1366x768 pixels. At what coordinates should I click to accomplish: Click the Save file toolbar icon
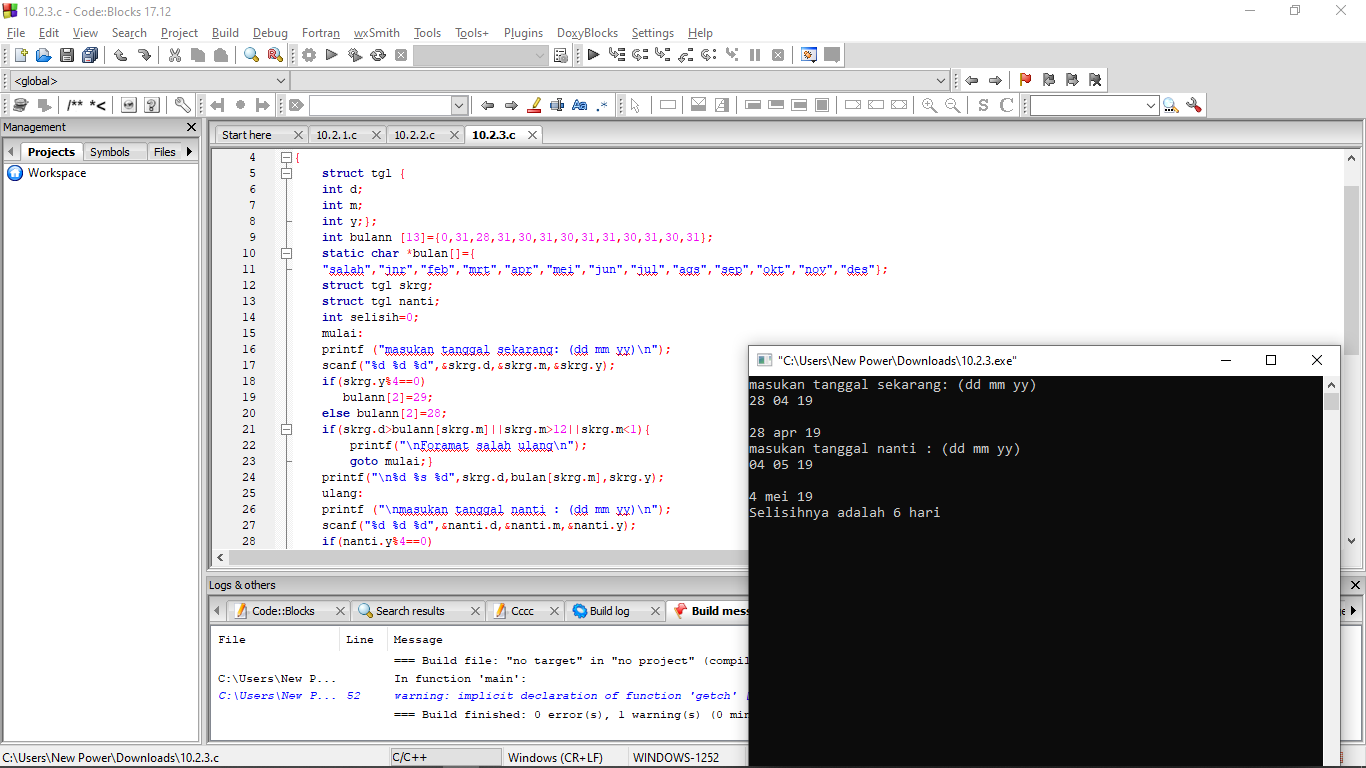click(x=67, y=55)
